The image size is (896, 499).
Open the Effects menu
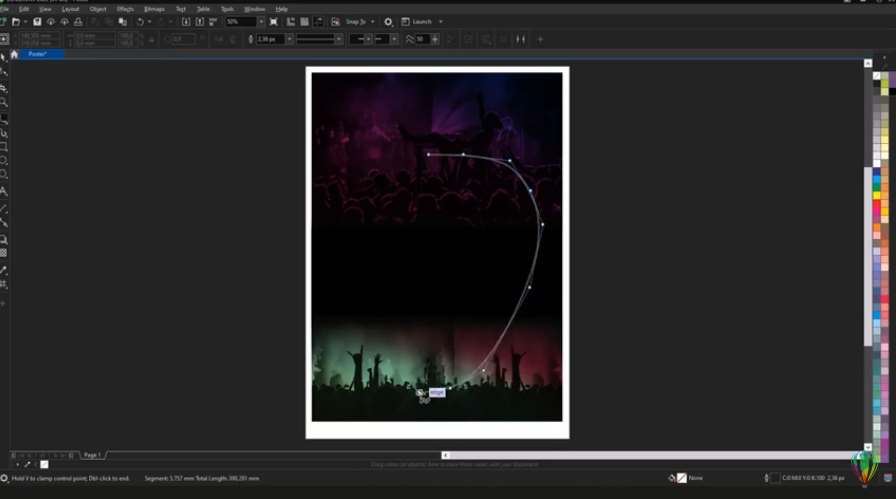coord(125,9)
